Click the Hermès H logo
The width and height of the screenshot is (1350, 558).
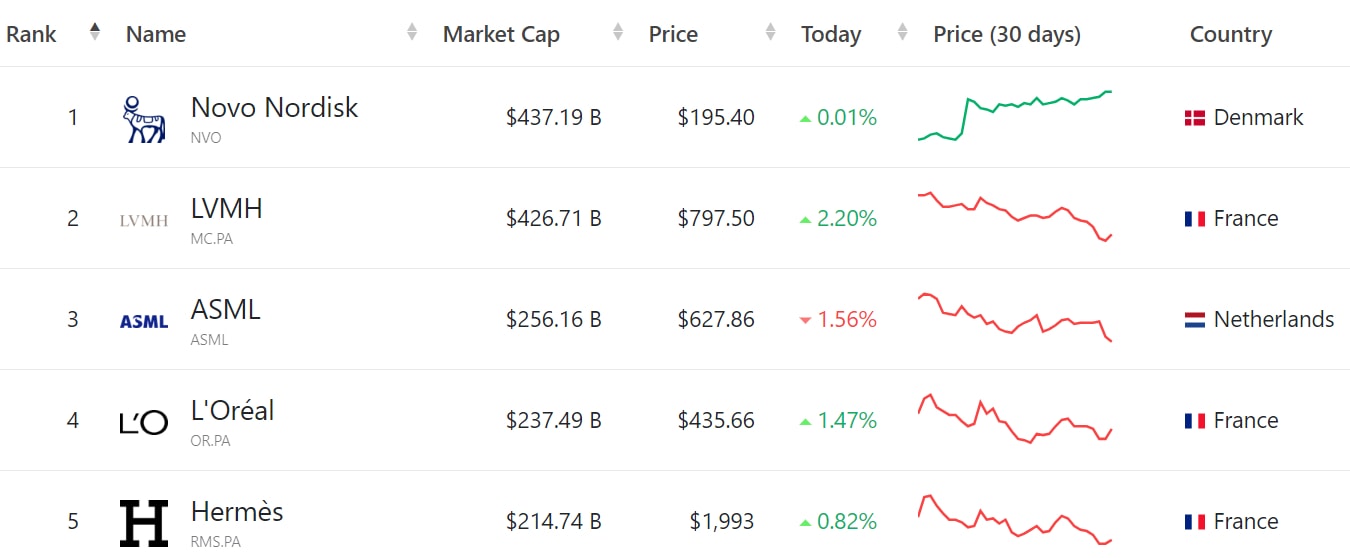coord(144,523)
